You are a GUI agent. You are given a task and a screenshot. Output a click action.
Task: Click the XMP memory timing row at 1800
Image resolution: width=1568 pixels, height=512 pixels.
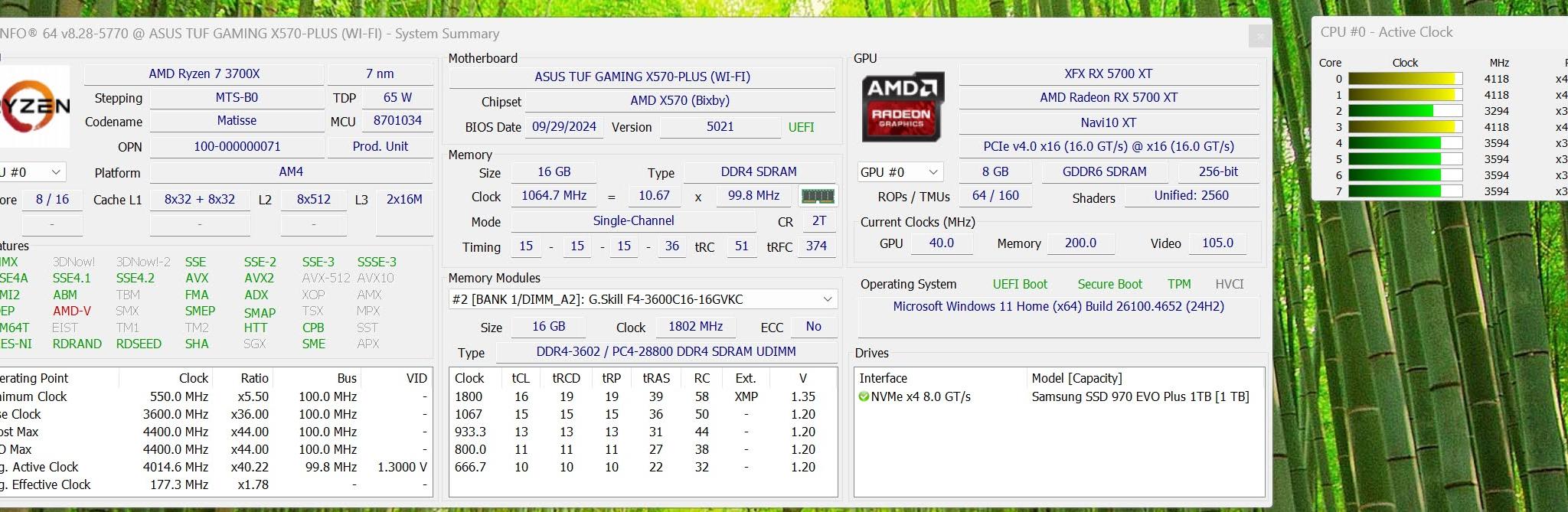[642, 396]
